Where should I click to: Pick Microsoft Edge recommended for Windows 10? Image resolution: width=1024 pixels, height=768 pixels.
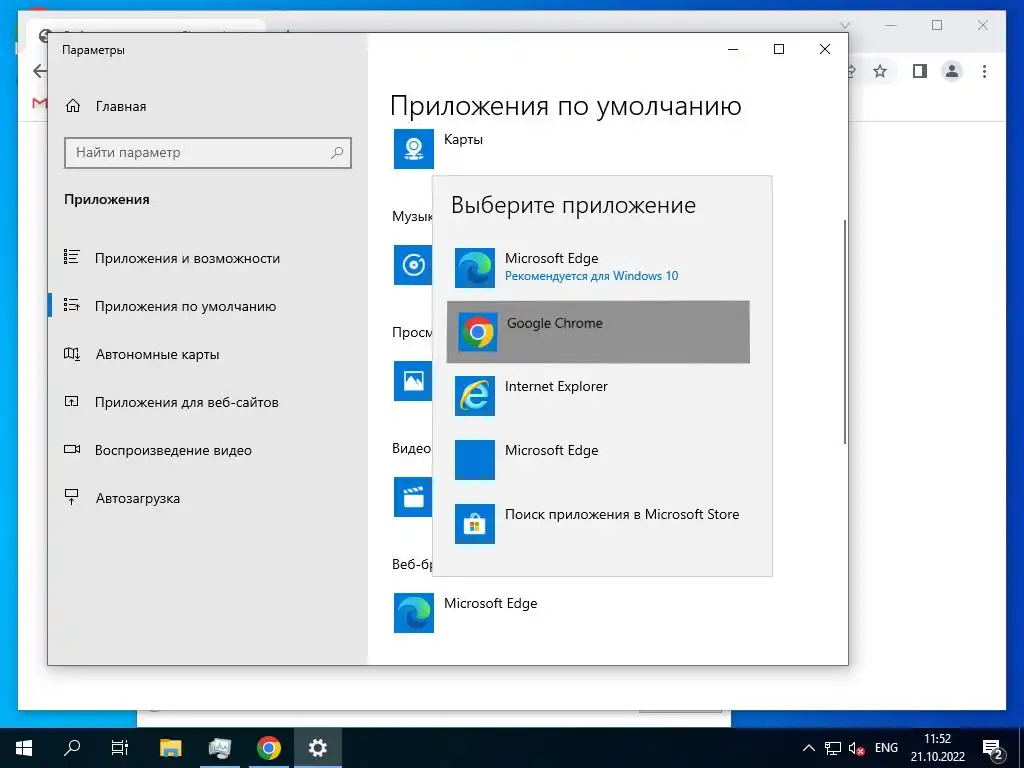pos(598,268)
